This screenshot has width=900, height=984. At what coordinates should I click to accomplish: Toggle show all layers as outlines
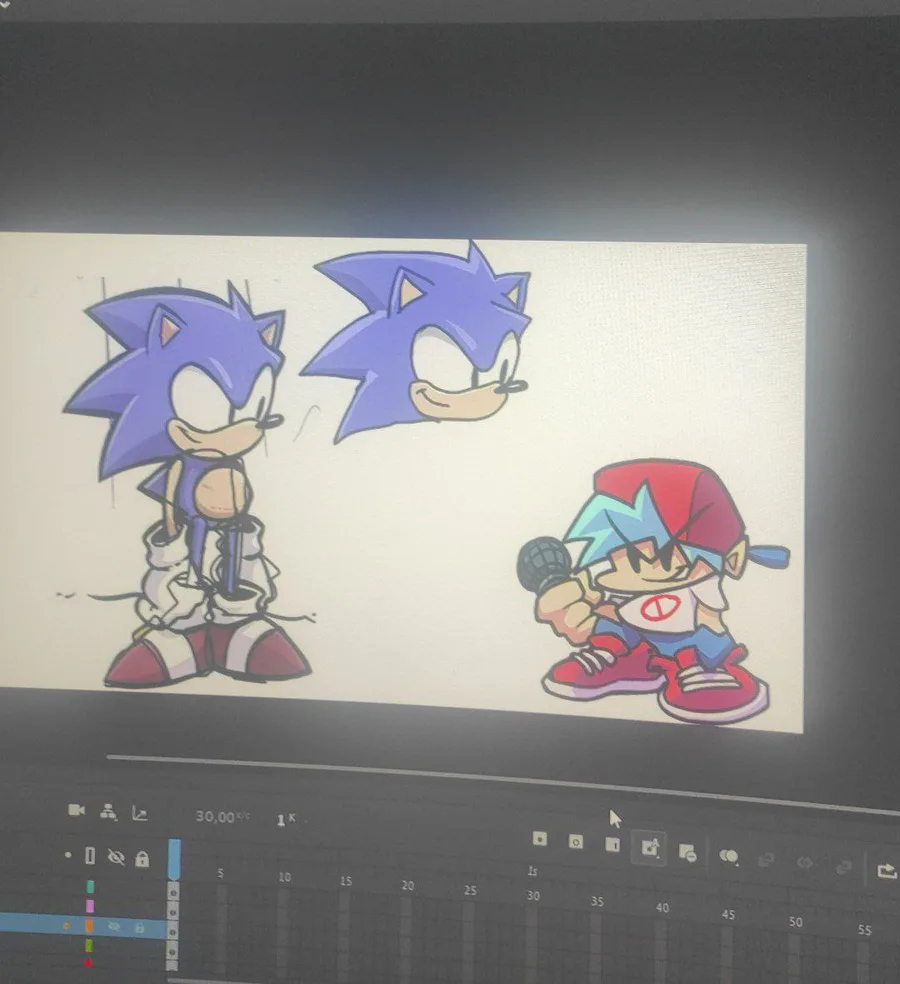pyautogui.click(x=90, y=855)
